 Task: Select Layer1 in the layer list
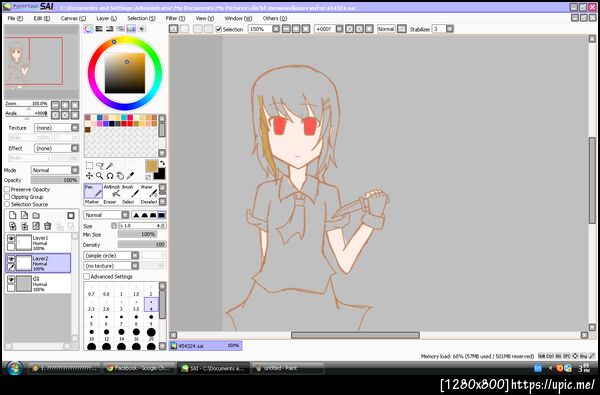(39, 243)
